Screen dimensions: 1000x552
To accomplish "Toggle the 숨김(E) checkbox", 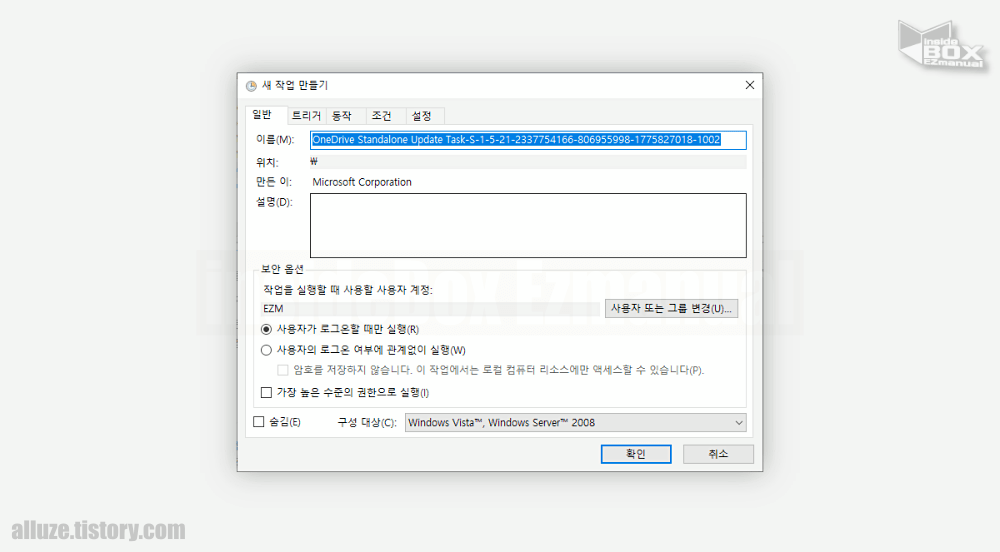I will tap(258, 422).
